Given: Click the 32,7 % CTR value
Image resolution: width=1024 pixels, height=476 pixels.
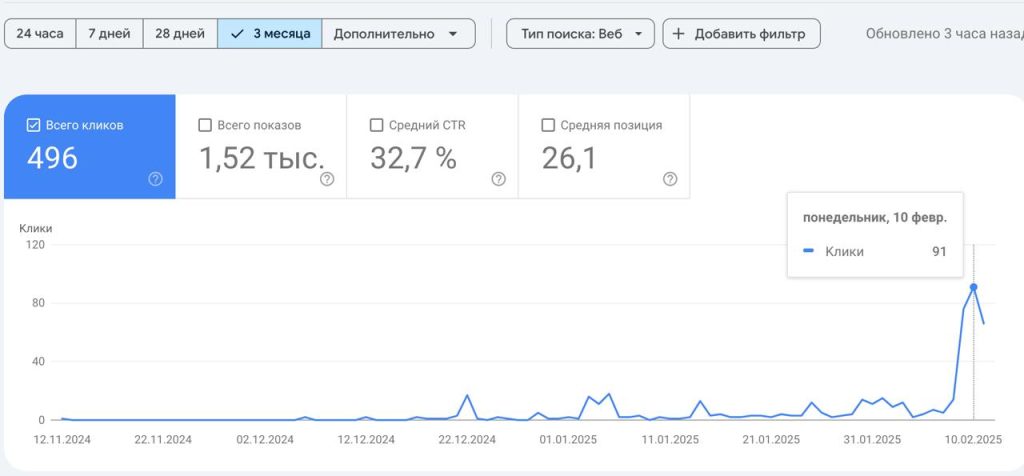Looking at the screenshot, I should (413, 159).
